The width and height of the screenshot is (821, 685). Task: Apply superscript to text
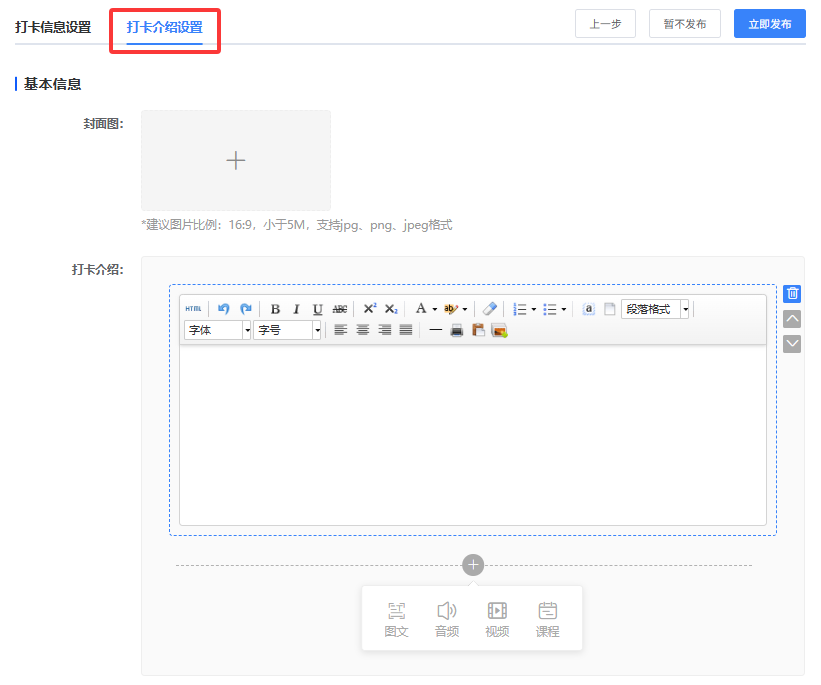pos(369,309)
